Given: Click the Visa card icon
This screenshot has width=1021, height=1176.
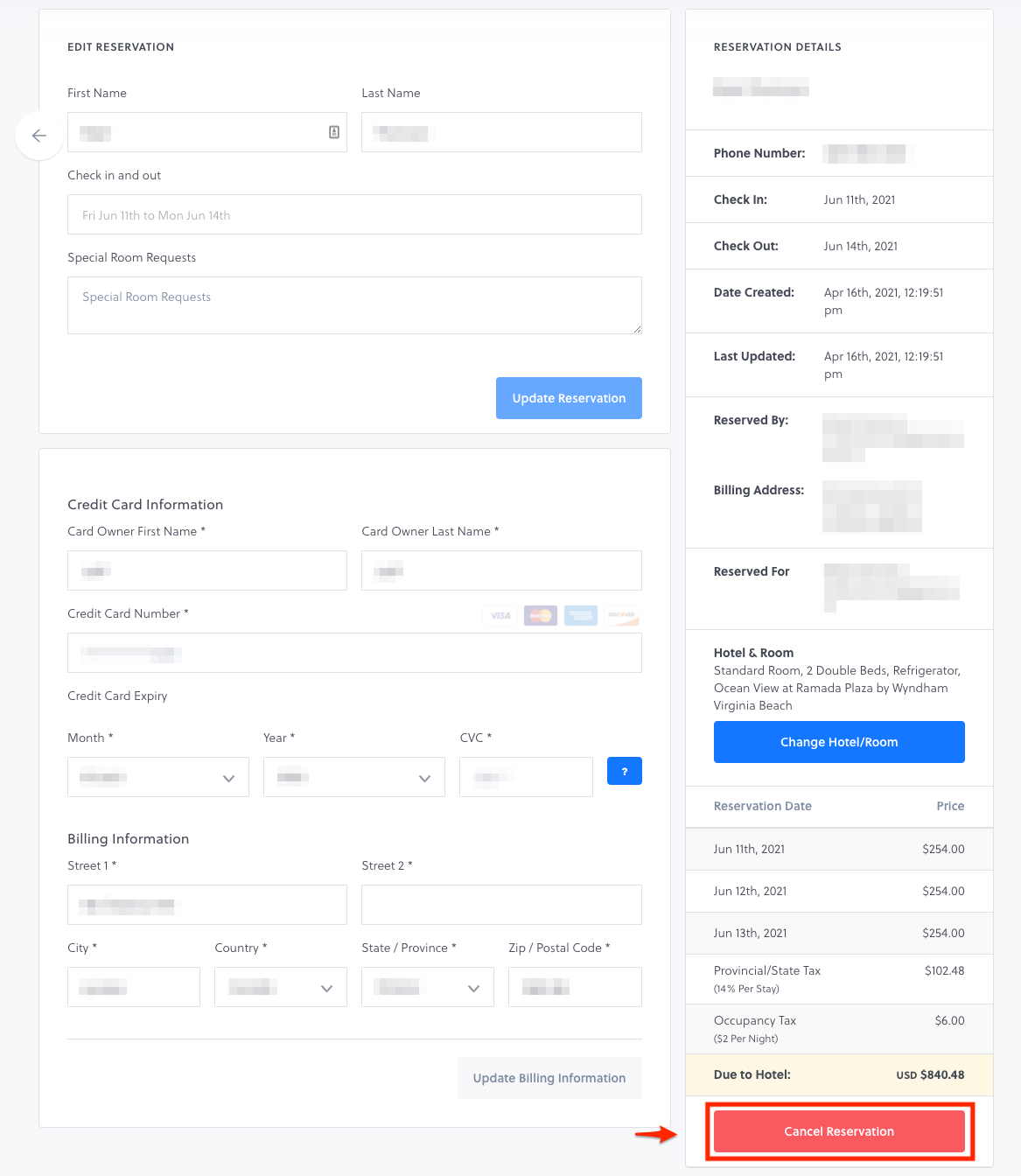Looking at the screenshot, I should pyautogui.click(x=500, y=616).
